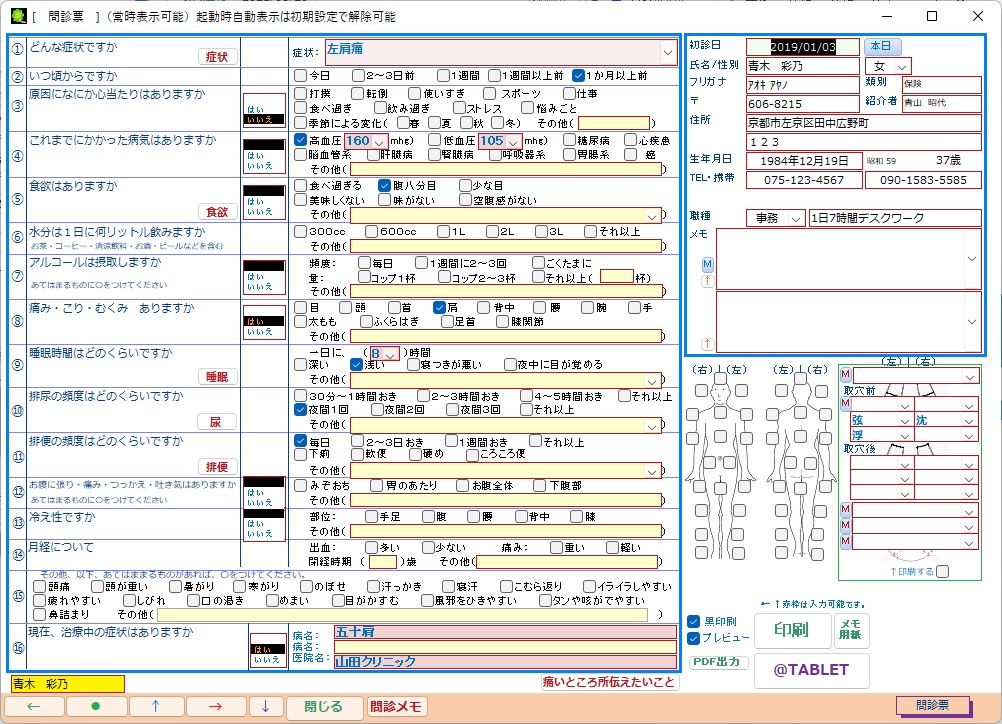Open the 症状 dropdown showing 左肩痛
This screenshot has width=1002, height=724.
668,52
